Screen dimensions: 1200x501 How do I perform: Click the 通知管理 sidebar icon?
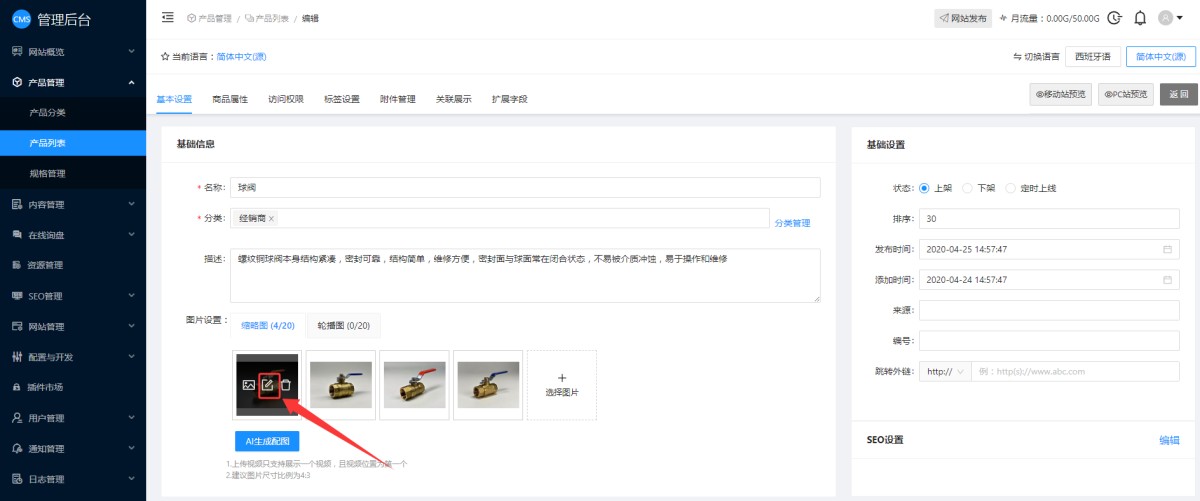click(x=17, y=448)
